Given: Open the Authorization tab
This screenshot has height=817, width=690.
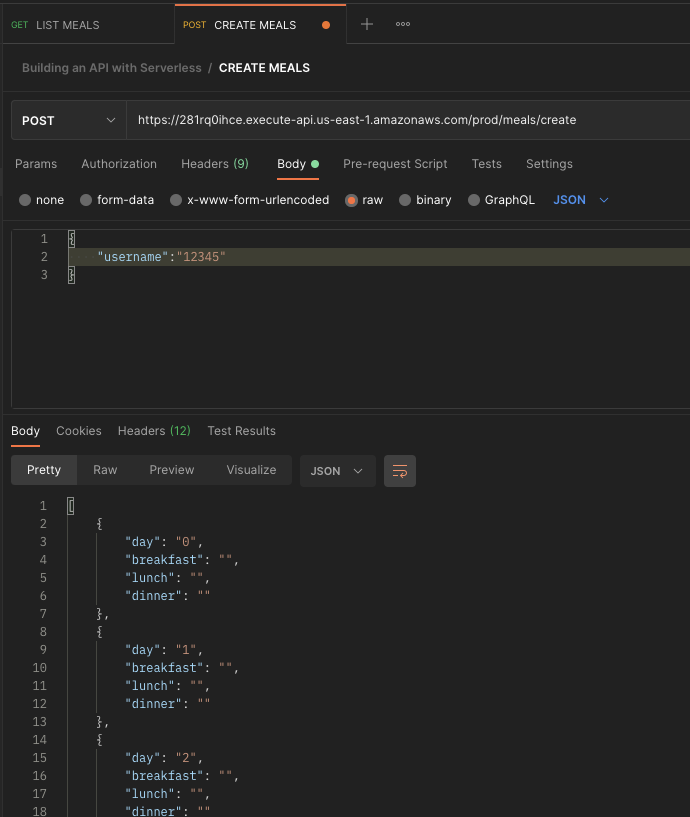Looking at the screenshot, I should click(119, 164).
